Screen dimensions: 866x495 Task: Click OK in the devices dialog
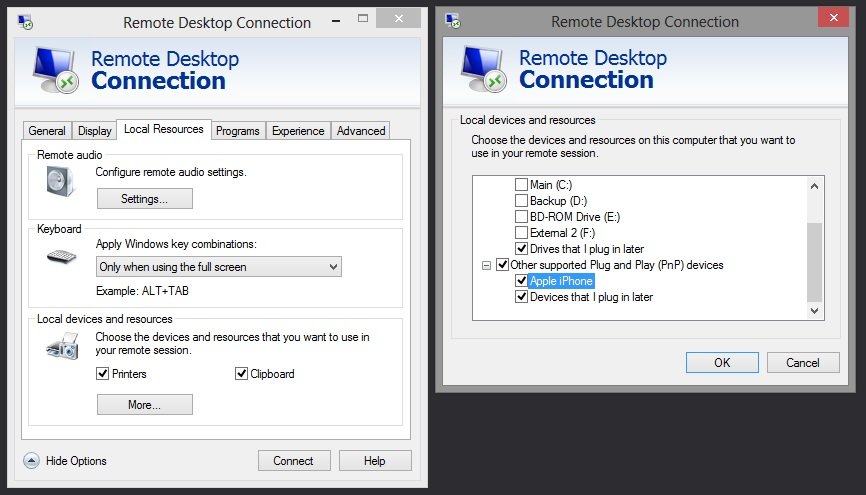[722, 362]
